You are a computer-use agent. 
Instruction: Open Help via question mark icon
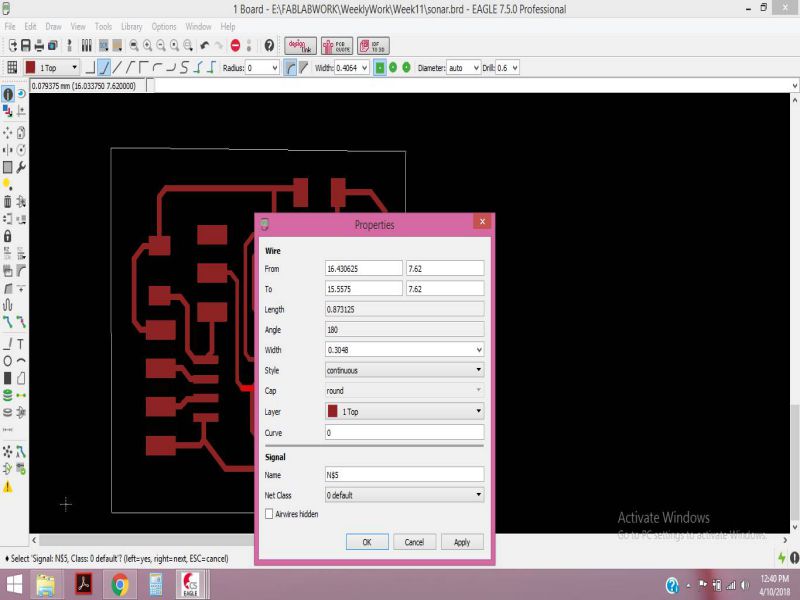(269, 45)
